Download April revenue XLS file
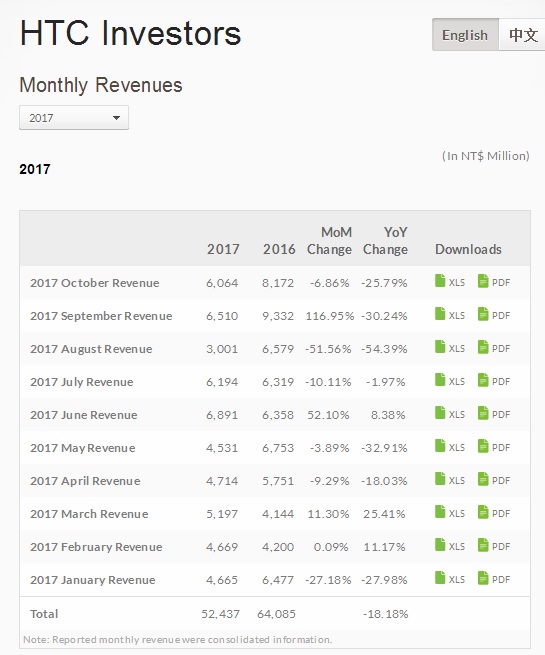Image resolution: width=545 pixels, height=655 pixels. 450,480
